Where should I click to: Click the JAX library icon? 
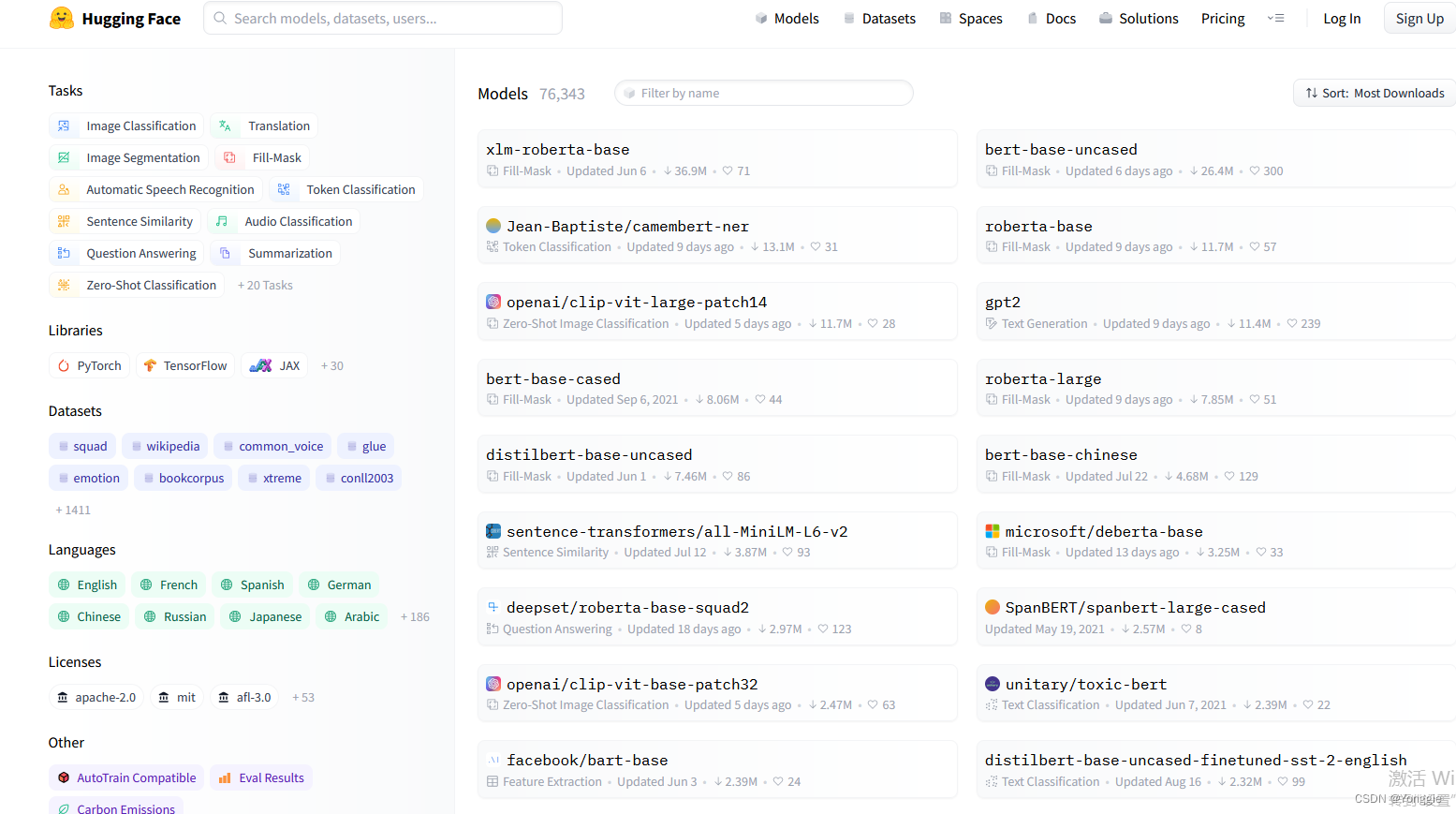[260, 365]
